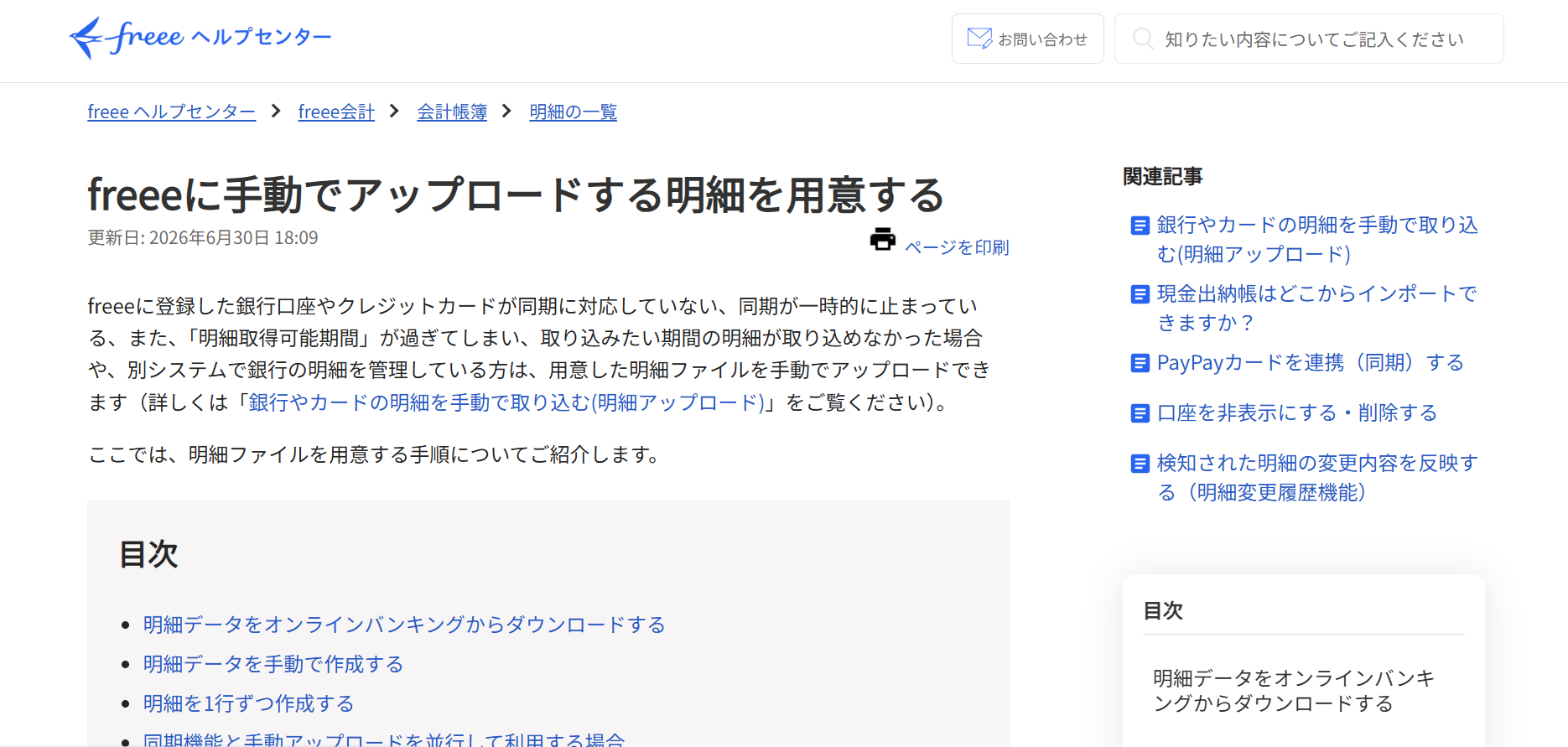This screenshot has height=747, width=1568.
Task: Click ページを印刷 link
Action: pos(957,247)
